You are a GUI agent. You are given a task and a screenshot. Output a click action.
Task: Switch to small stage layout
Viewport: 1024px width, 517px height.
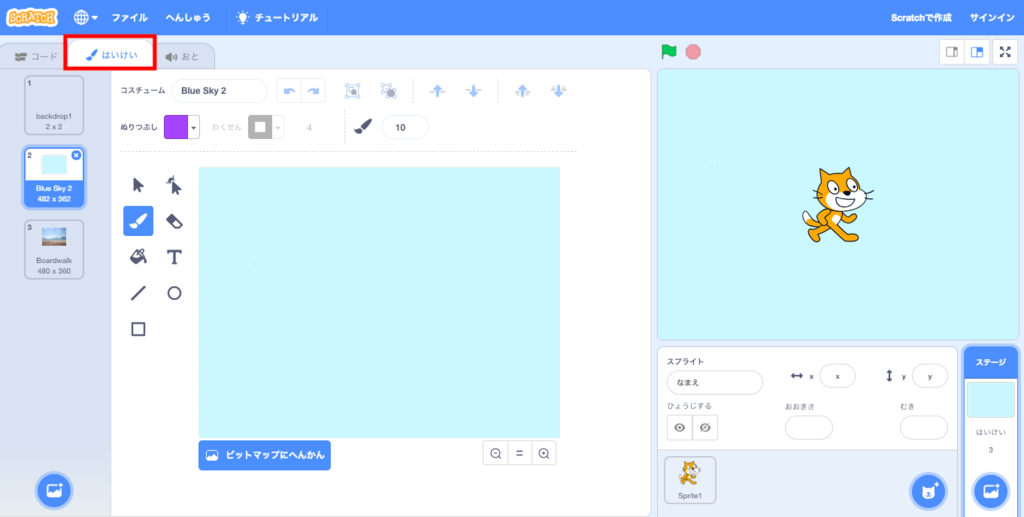tap(952, 52)
